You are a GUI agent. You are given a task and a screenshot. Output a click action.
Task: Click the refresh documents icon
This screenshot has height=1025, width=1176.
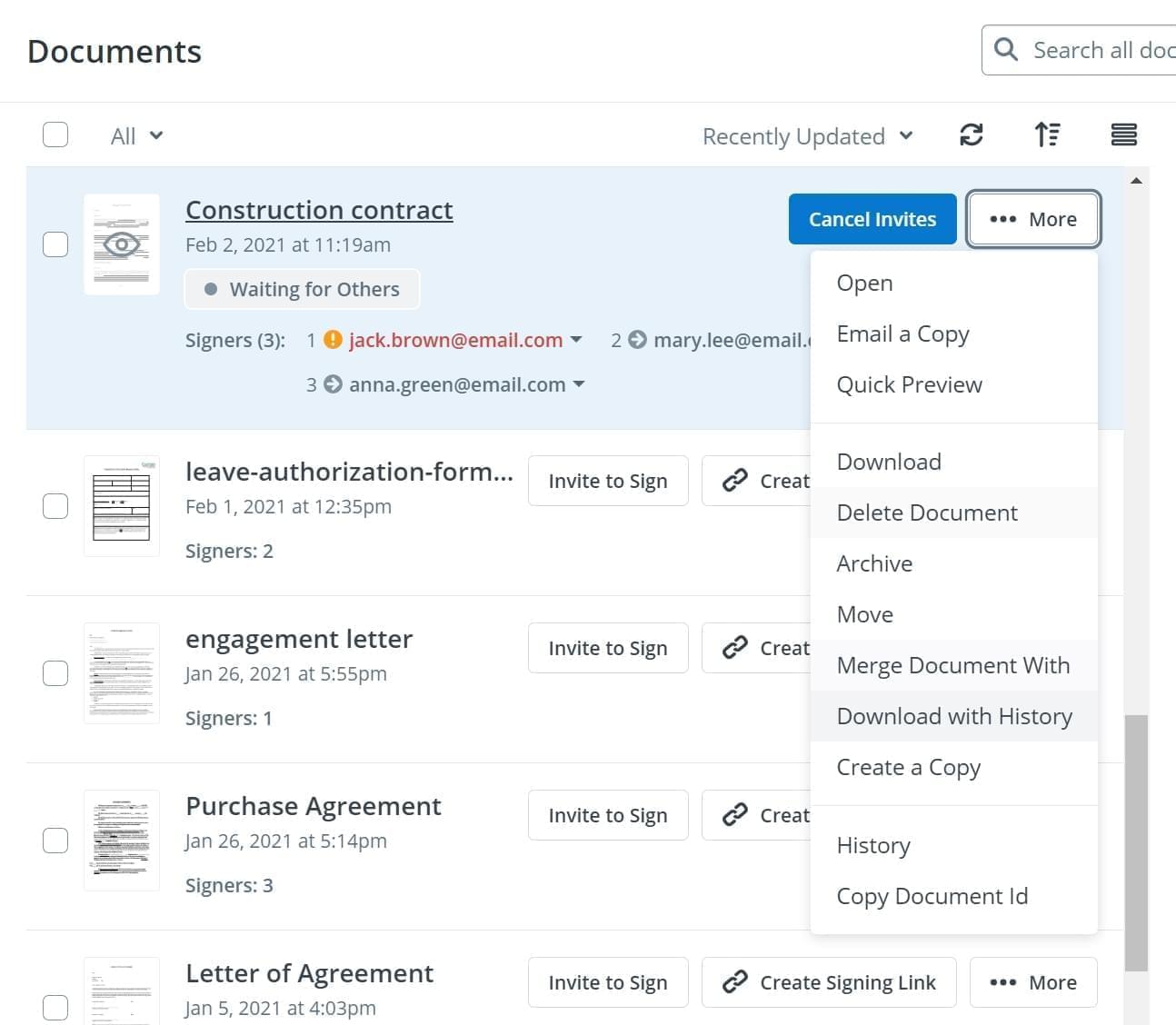coord(971,135)
